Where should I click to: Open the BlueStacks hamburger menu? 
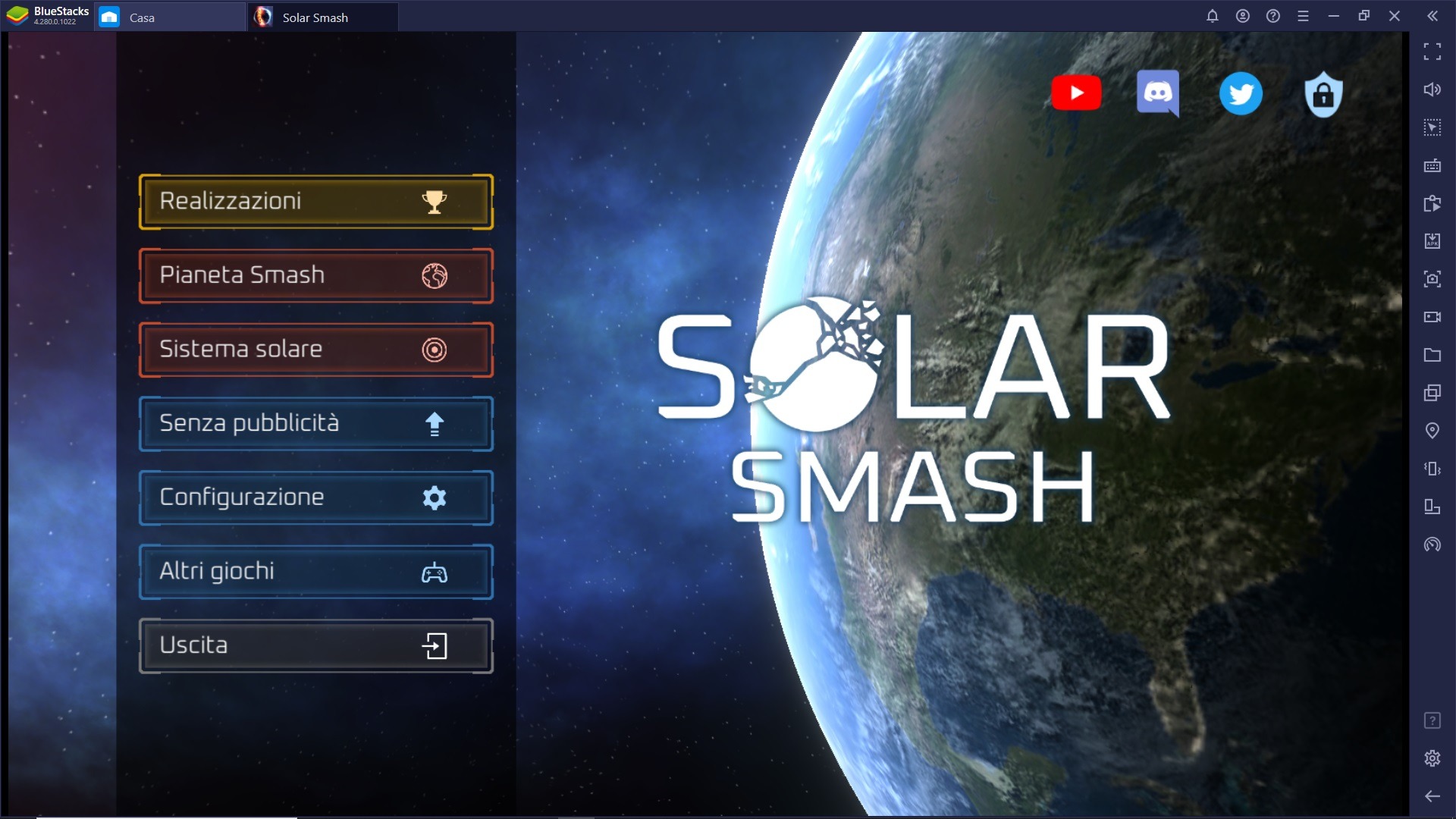[1304, 16]
